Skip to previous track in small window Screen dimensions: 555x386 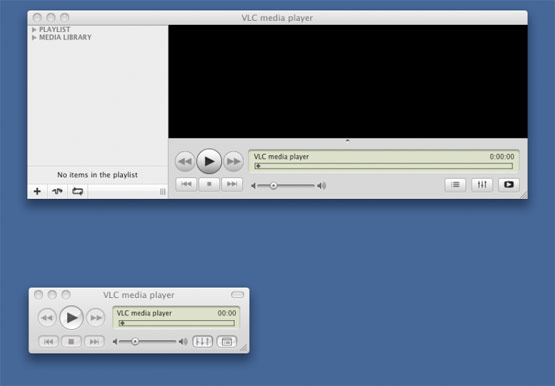[x=48, y=341]
